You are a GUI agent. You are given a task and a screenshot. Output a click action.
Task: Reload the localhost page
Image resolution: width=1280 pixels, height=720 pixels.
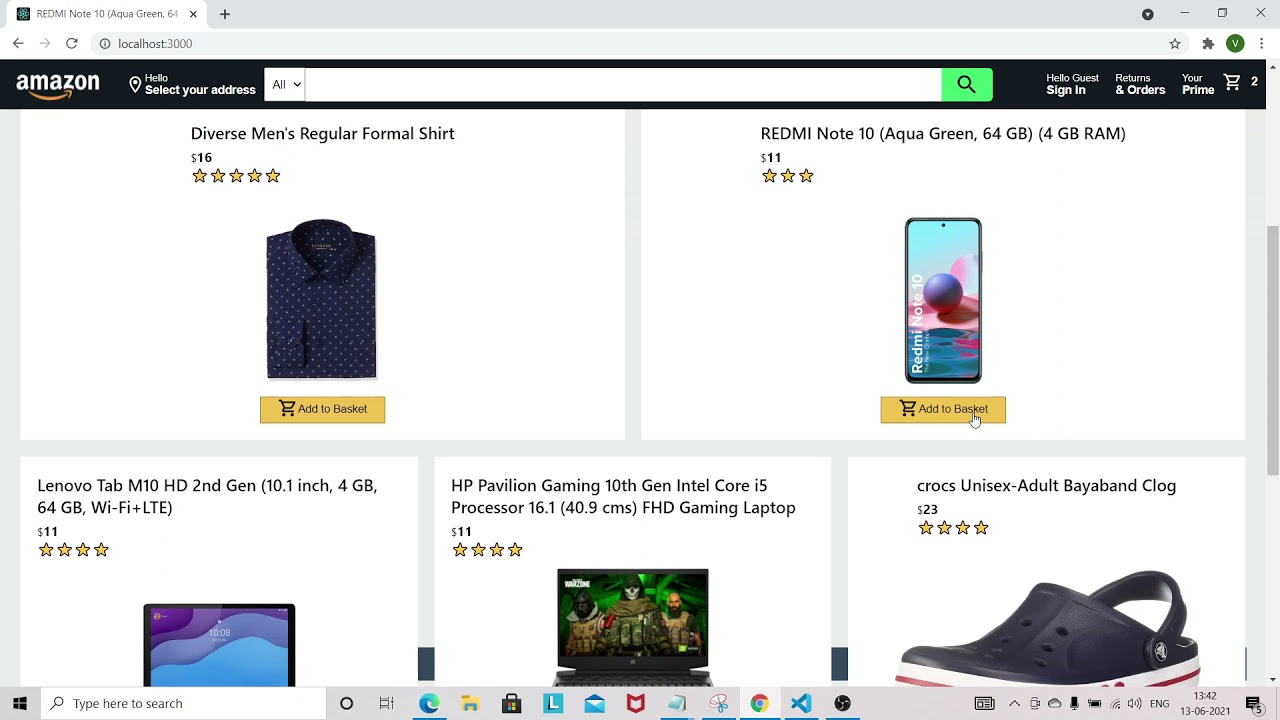(x=72, y=44)
